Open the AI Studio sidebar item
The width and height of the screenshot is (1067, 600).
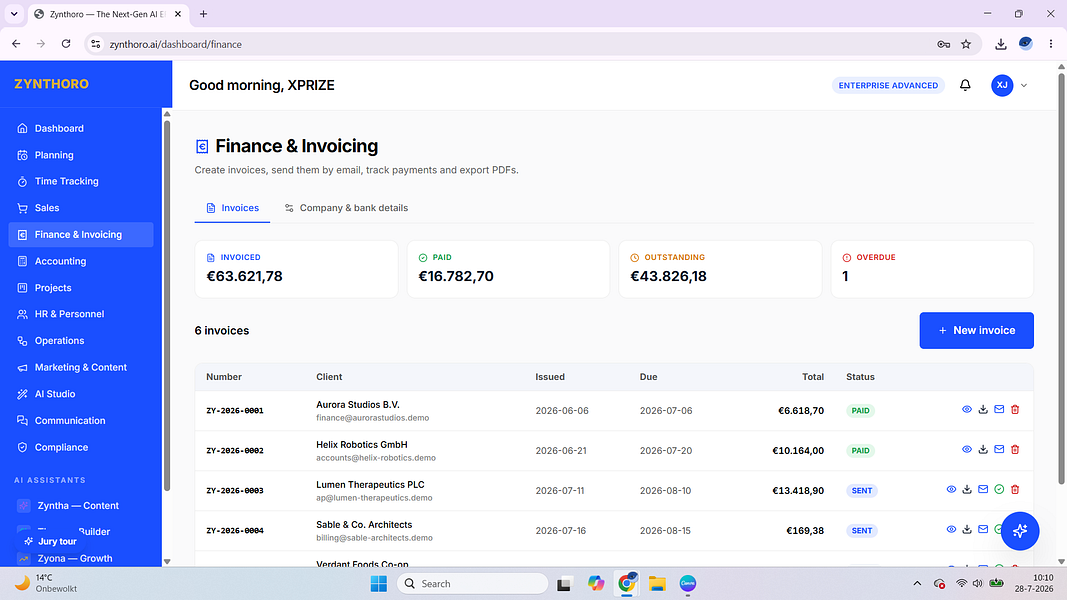[81, 394]
